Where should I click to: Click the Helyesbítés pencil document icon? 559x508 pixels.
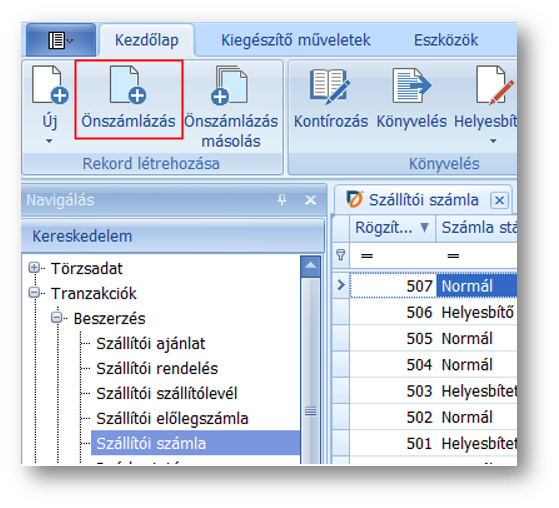(x=495, y=86)
